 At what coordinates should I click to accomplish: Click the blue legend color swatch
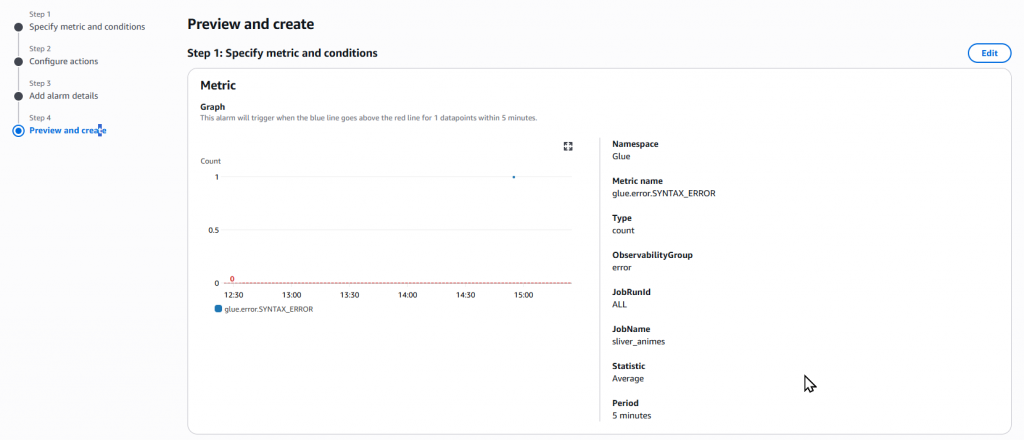coord(219,310)
